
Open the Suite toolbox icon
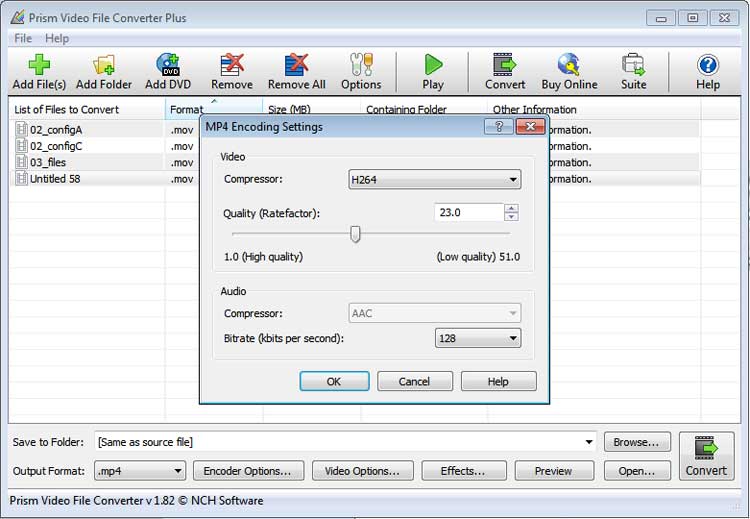(x=633, y=66)
